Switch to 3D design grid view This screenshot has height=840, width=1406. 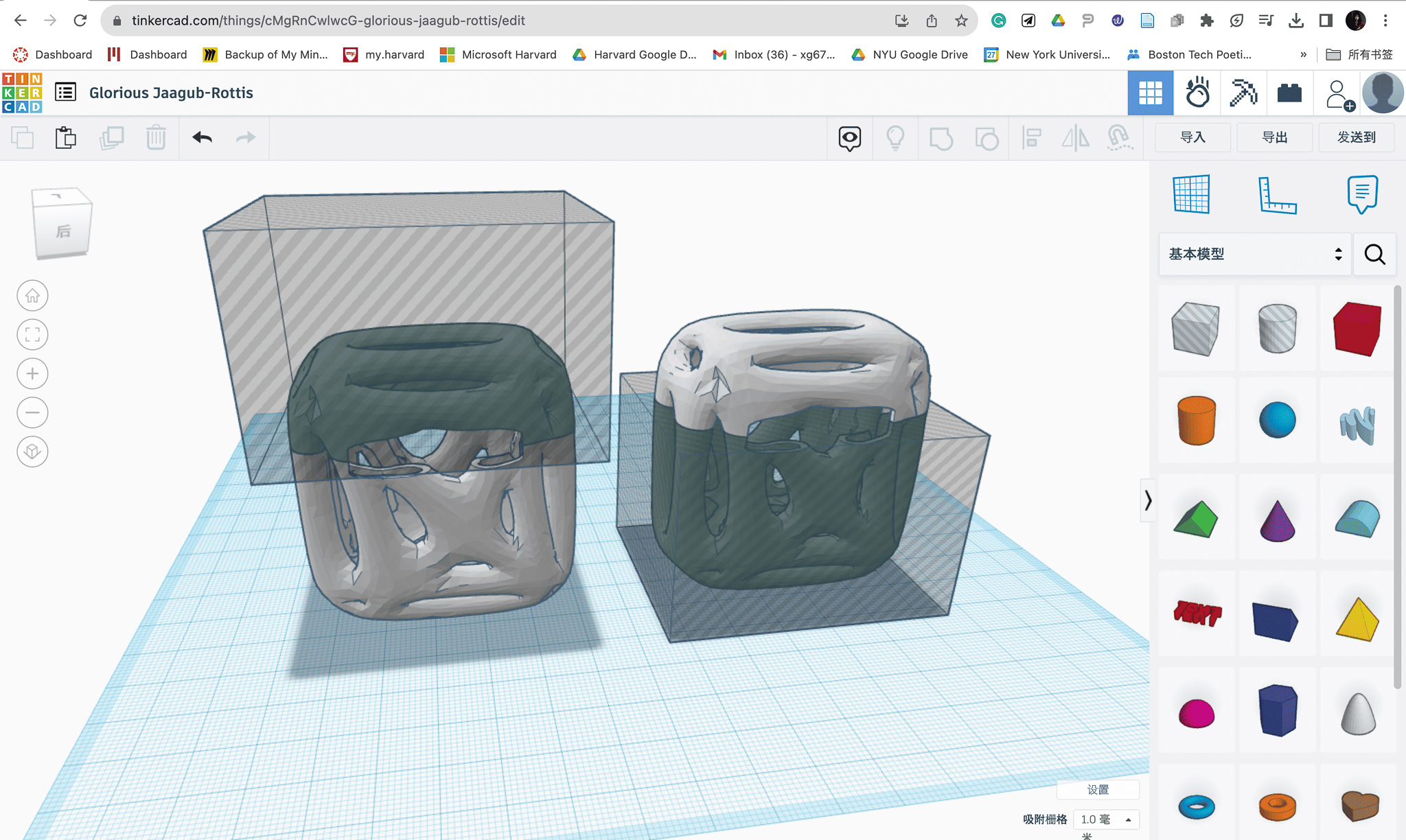point(1151,93)
